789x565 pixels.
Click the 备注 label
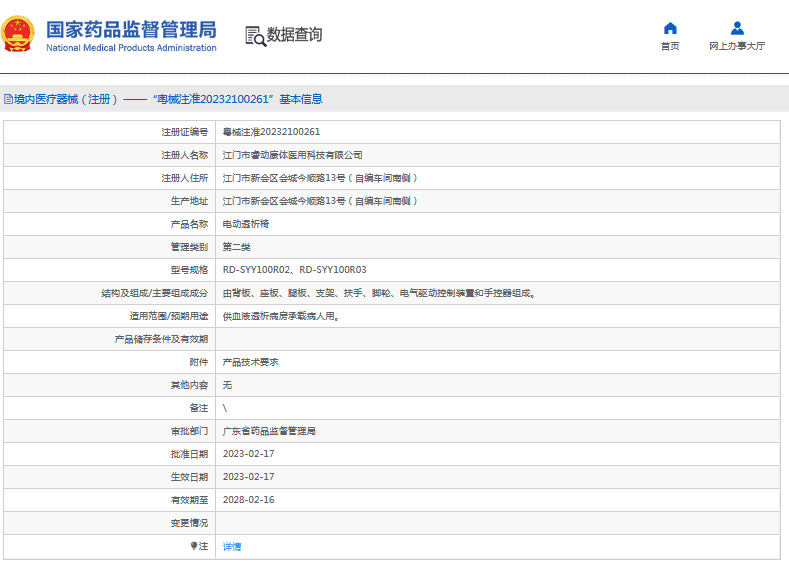click(x=199, y=409)
